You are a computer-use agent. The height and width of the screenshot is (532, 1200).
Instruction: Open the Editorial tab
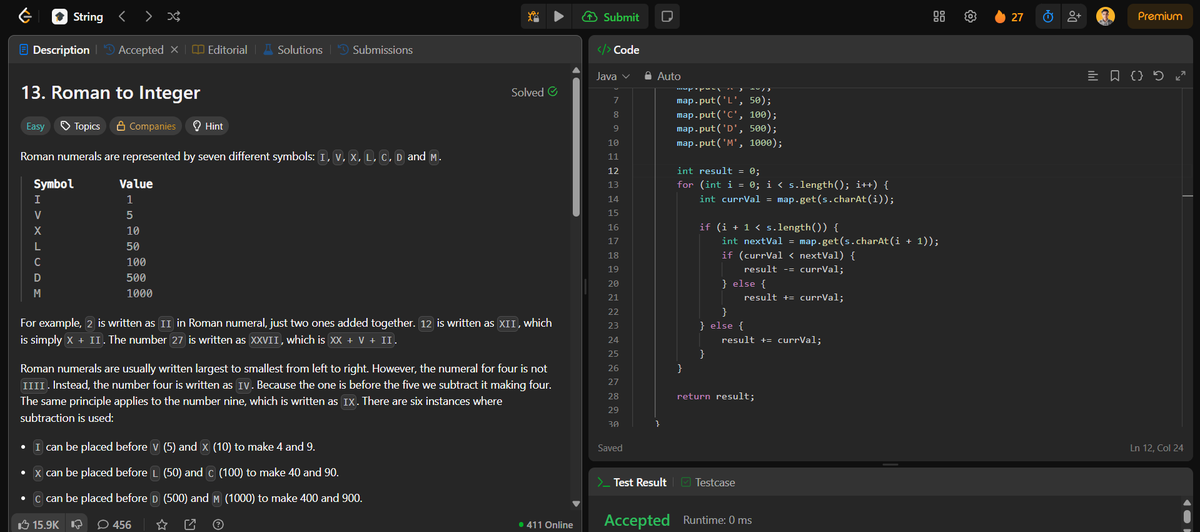click(220, 50)
